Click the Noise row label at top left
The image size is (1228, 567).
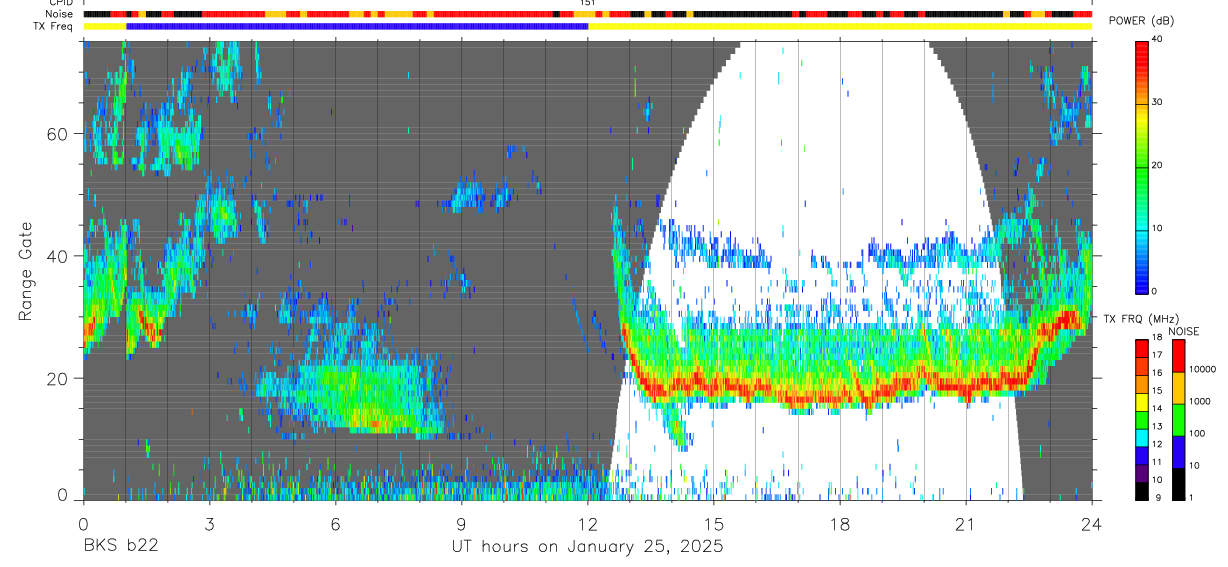click(60, 14)
